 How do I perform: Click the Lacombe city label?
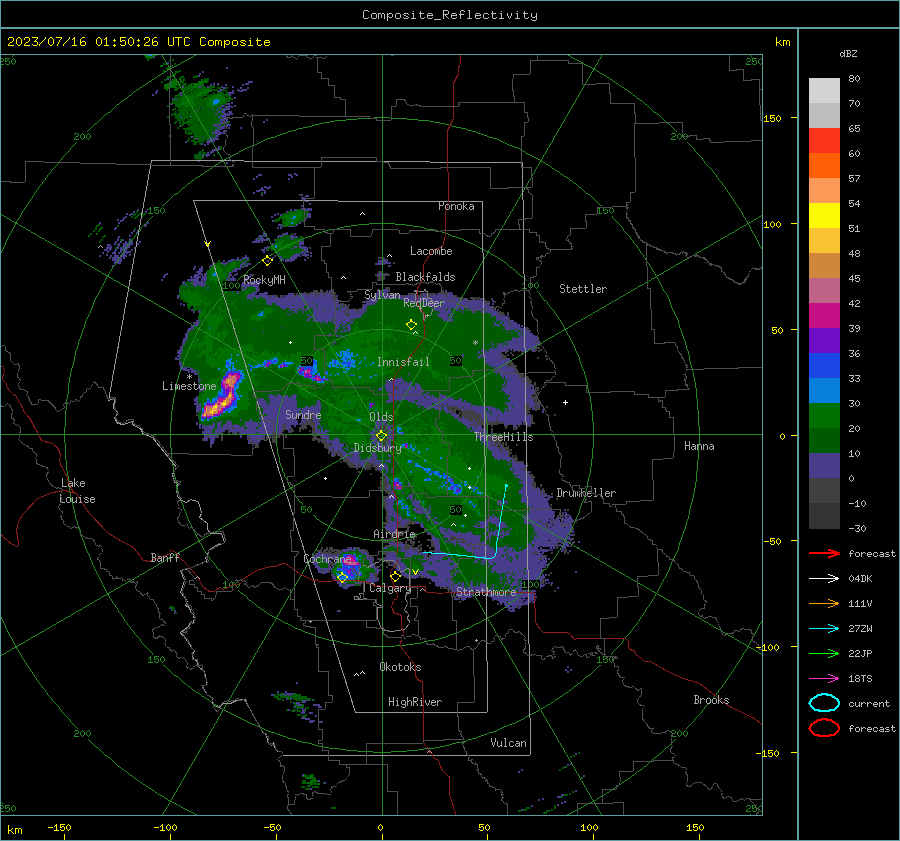click(431, 251)
